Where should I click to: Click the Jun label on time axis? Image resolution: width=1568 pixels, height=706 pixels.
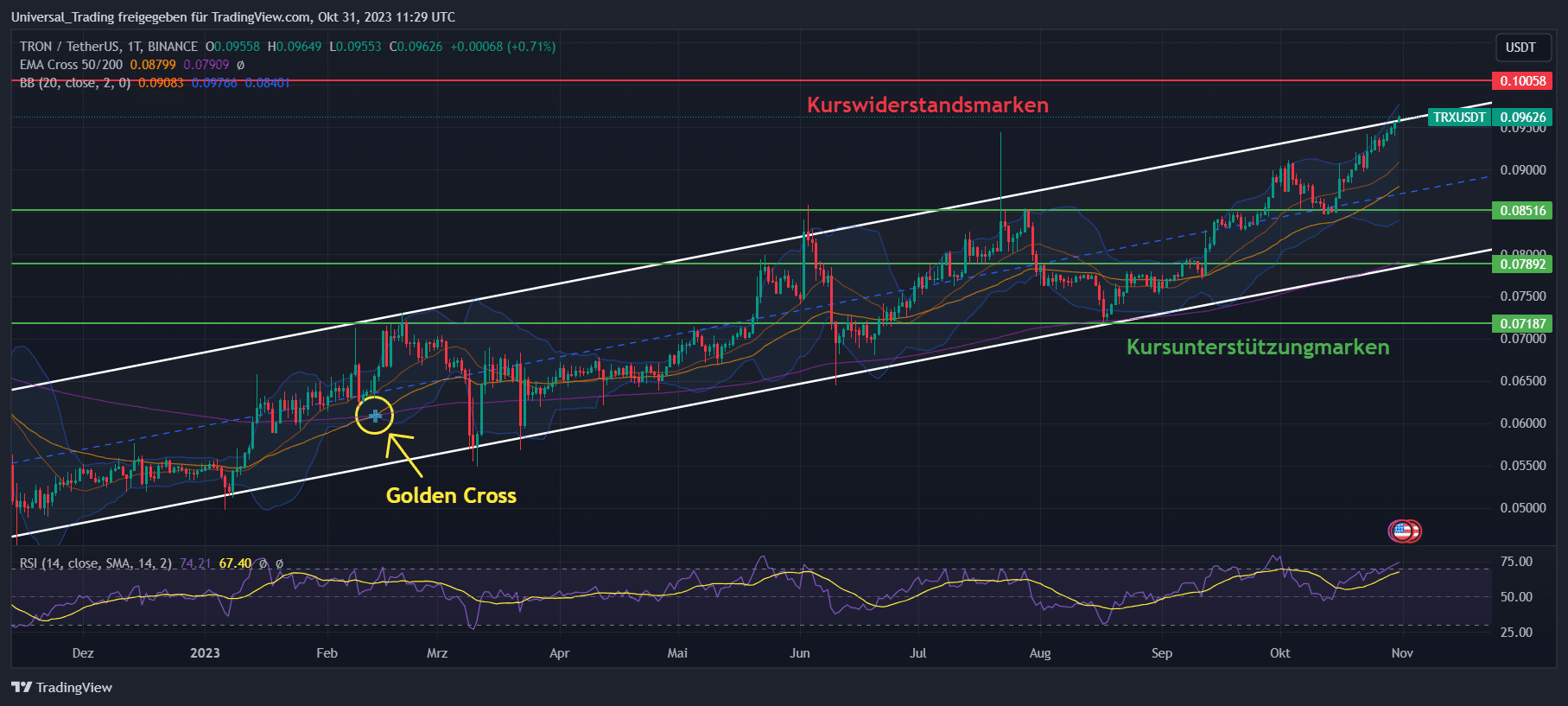tap(800, 653)
